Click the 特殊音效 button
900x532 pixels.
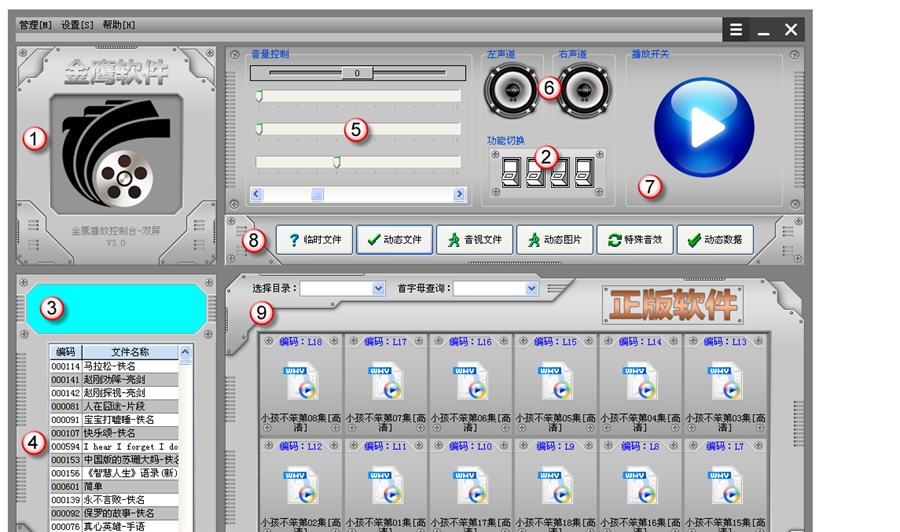(x=635, y=239)
